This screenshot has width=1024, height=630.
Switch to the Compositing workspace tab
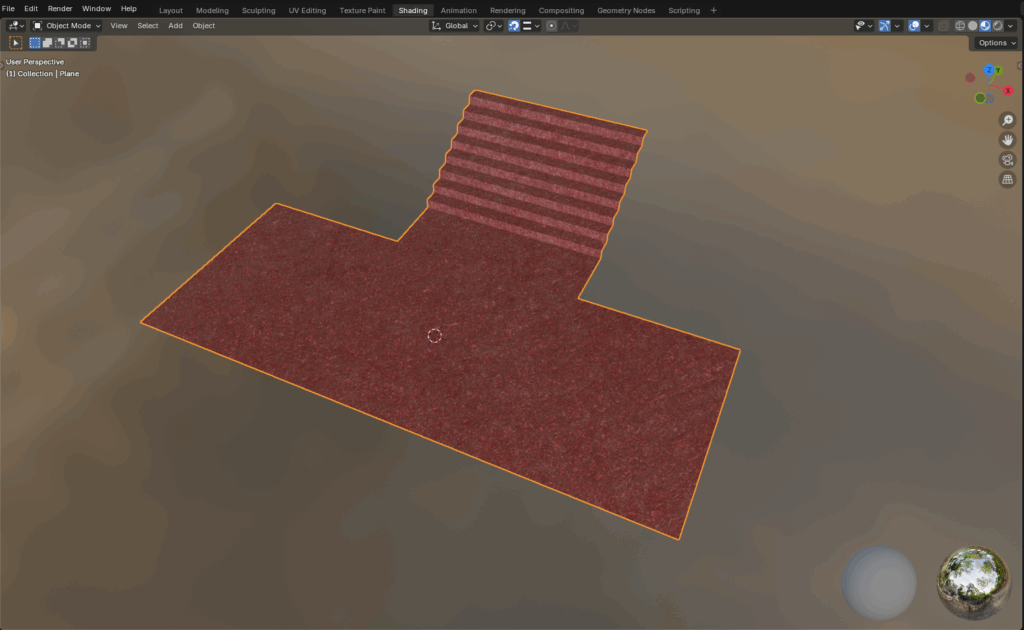pos(561,10)
